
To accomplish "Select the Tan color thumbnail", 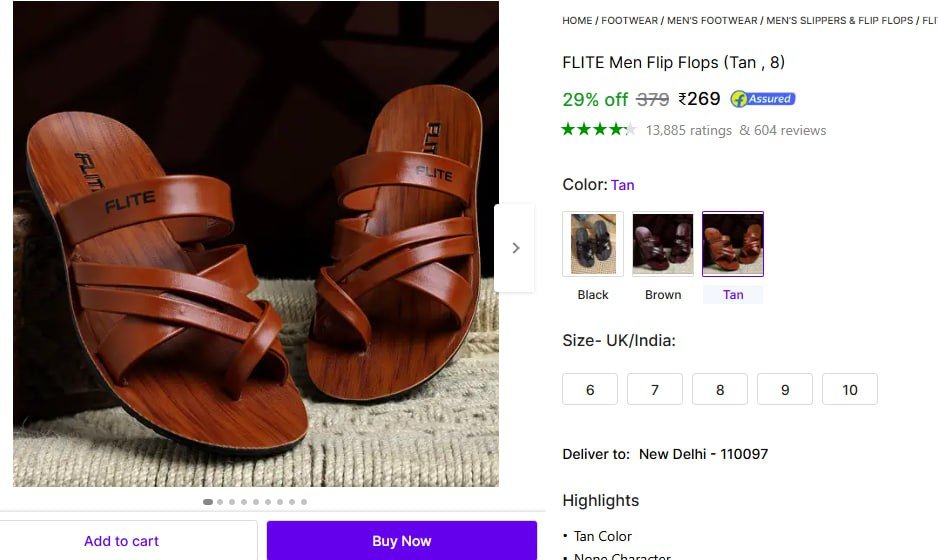I will point(732,244).
